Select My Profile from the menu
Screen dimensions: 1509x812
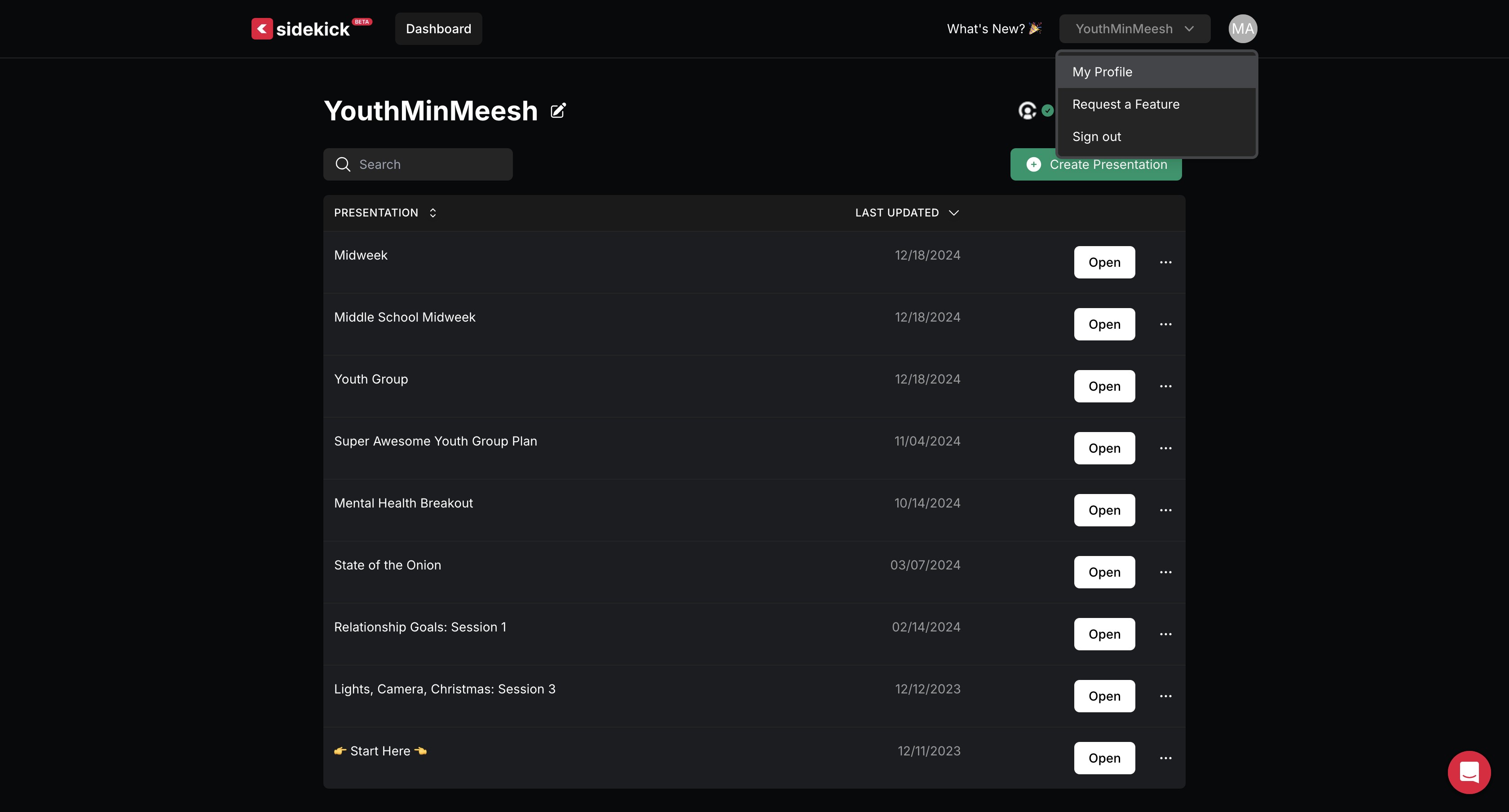1102,72
